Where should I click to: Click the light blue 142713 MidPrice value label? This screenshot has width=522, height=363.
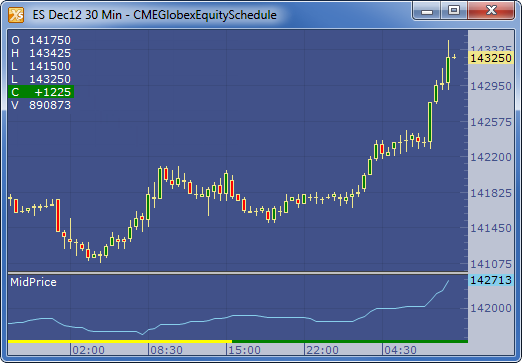tap(491, 280)
